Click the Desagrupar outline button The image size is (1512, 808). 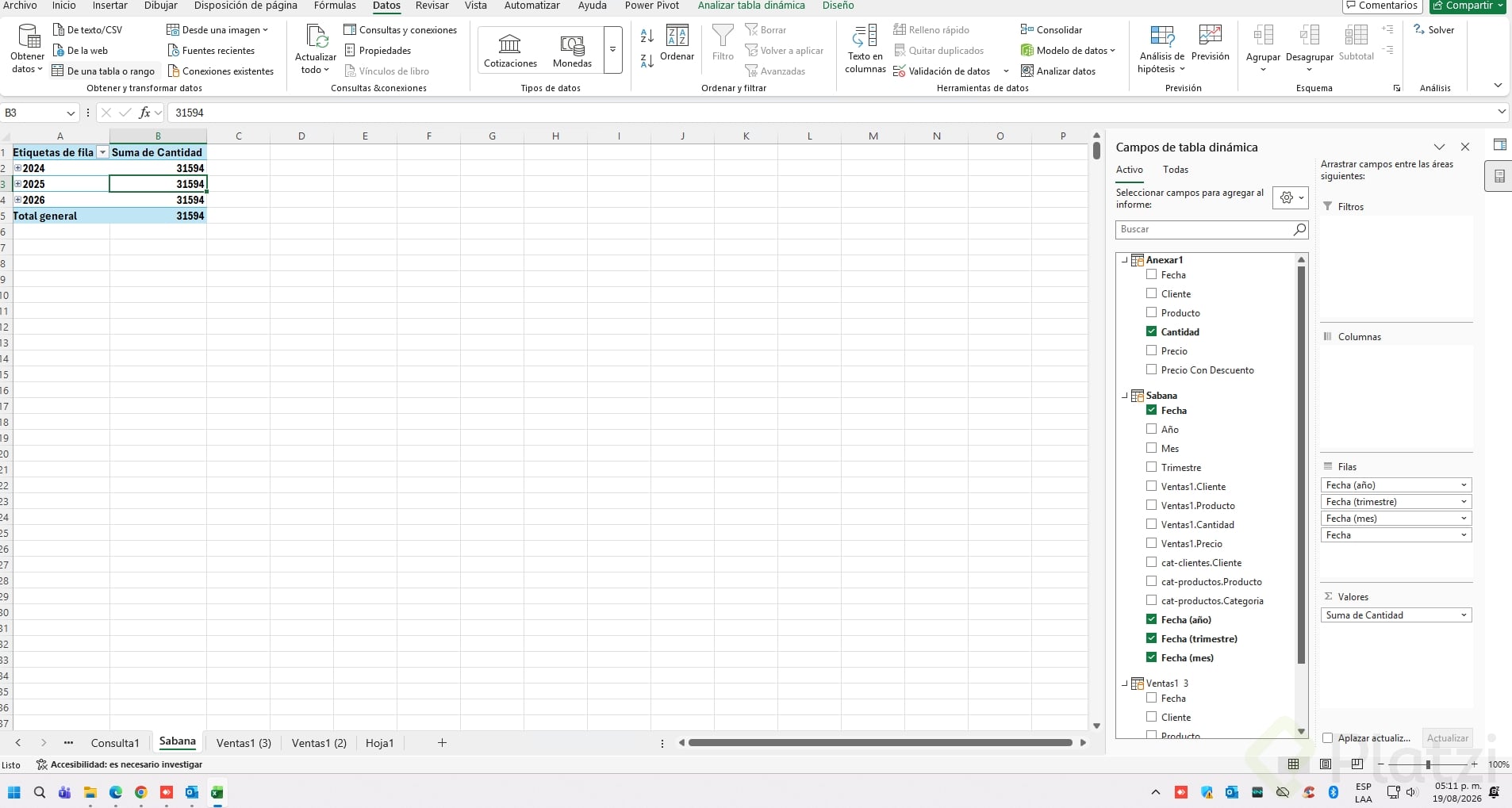coord(1310,48)
